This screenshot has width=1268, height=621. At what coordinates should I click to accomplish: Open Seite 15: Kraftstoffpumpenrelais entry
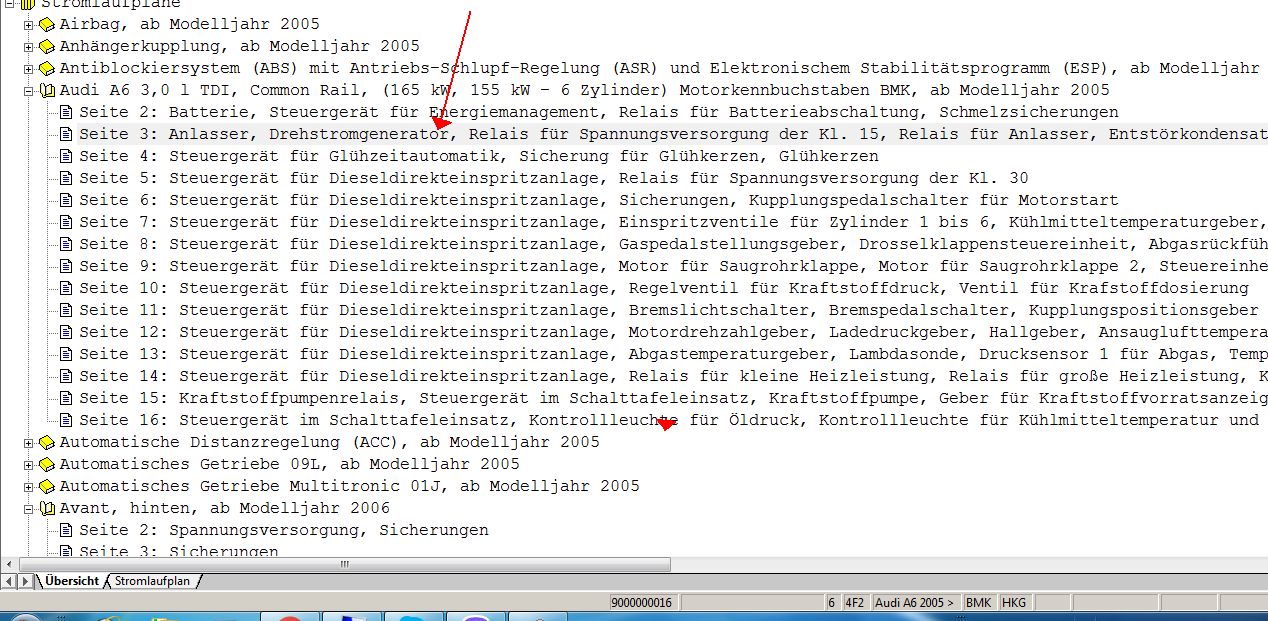tap(673, 398)
